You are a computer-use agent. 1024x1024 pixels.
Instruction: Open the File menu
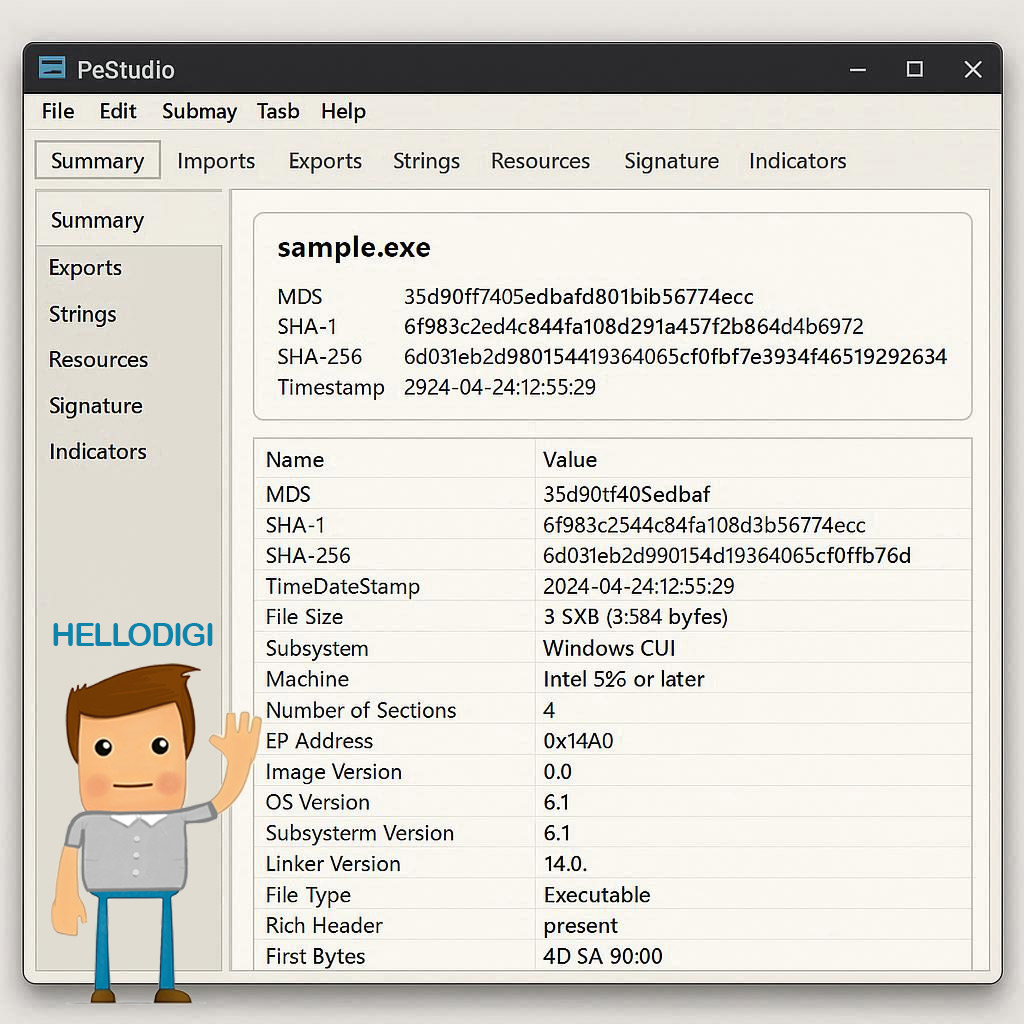click(58, 111)
